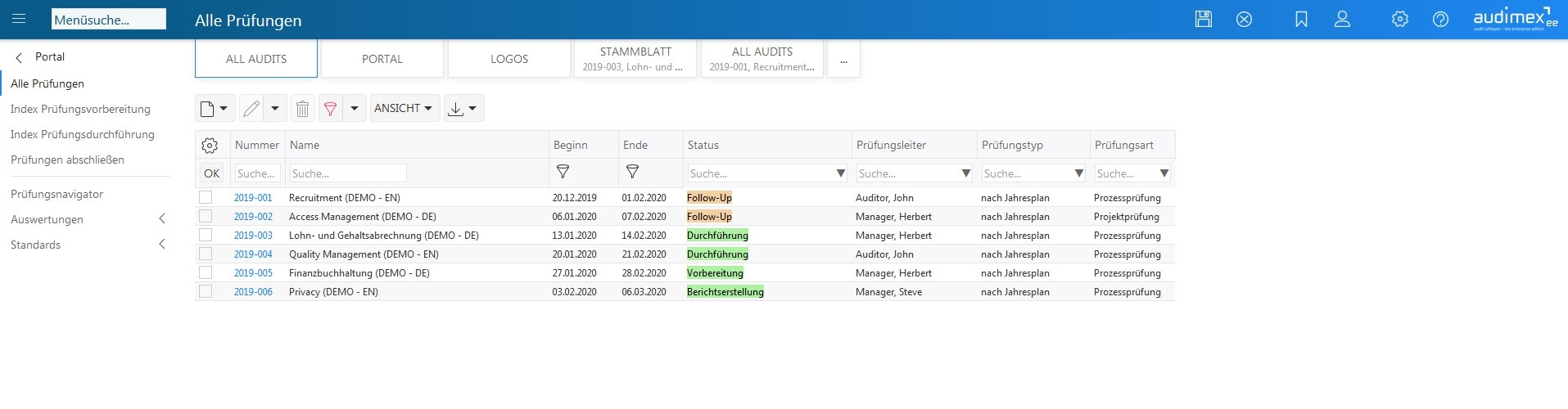Click the trash delete icon in toolbar

click(302, 108)
